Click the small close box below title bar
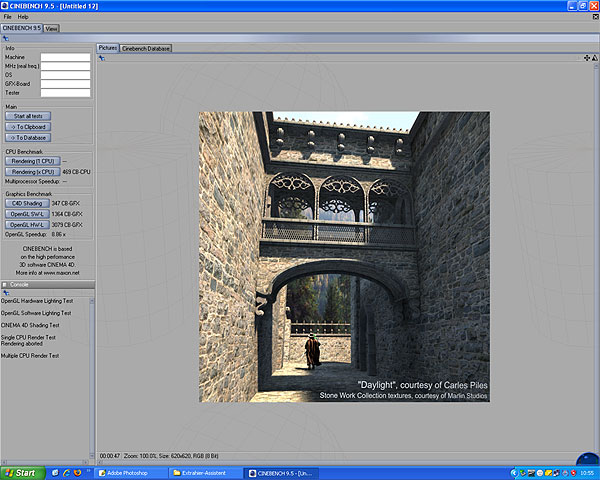 coord(594,17)
